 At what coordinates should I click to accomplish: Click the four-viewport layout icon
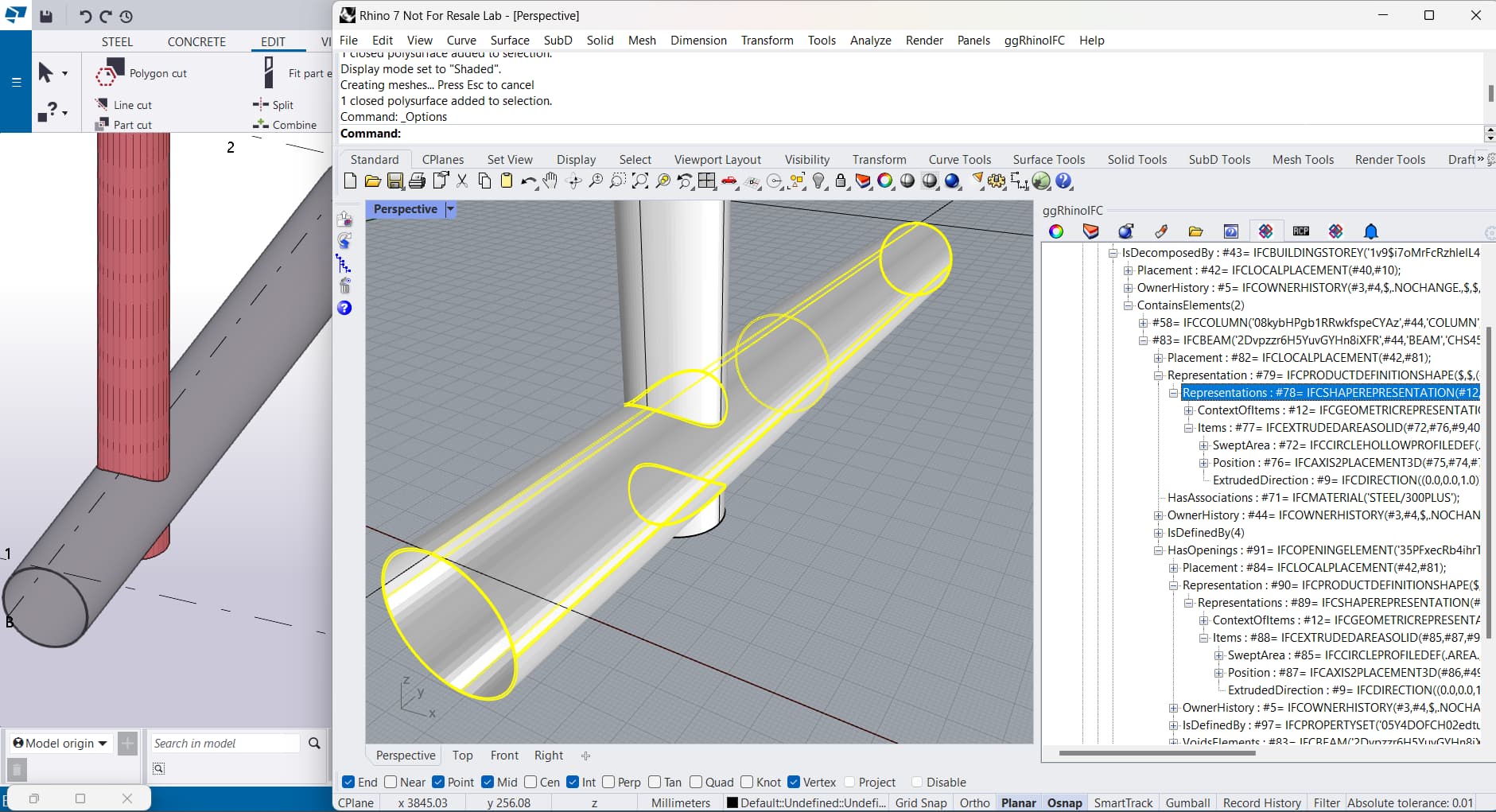[706, 181]
